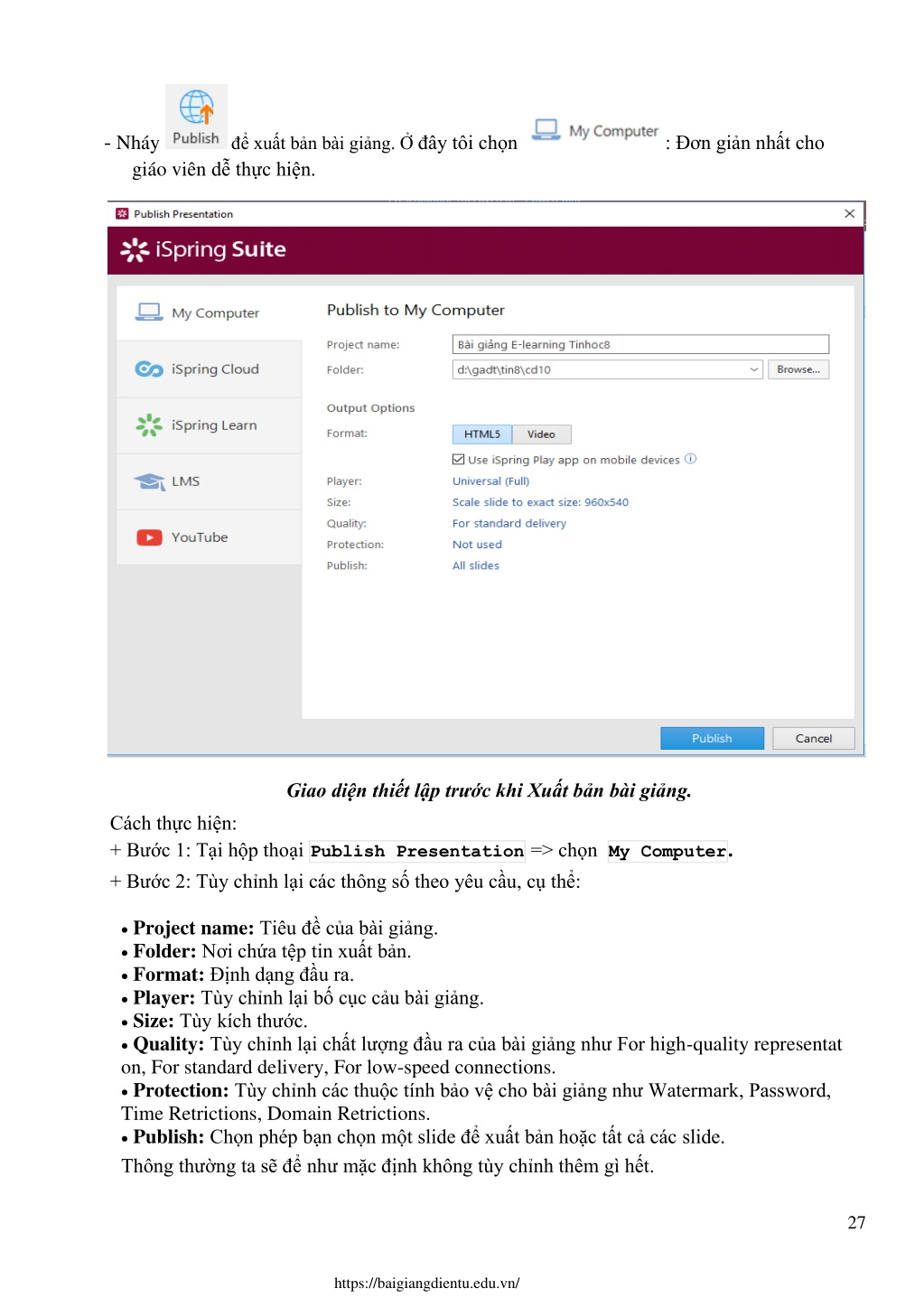Viewport: 924px width, 1307px height.
Task: Click the bold Folder: bullet term
Action: pyautogui.click(x=164, y=951)
